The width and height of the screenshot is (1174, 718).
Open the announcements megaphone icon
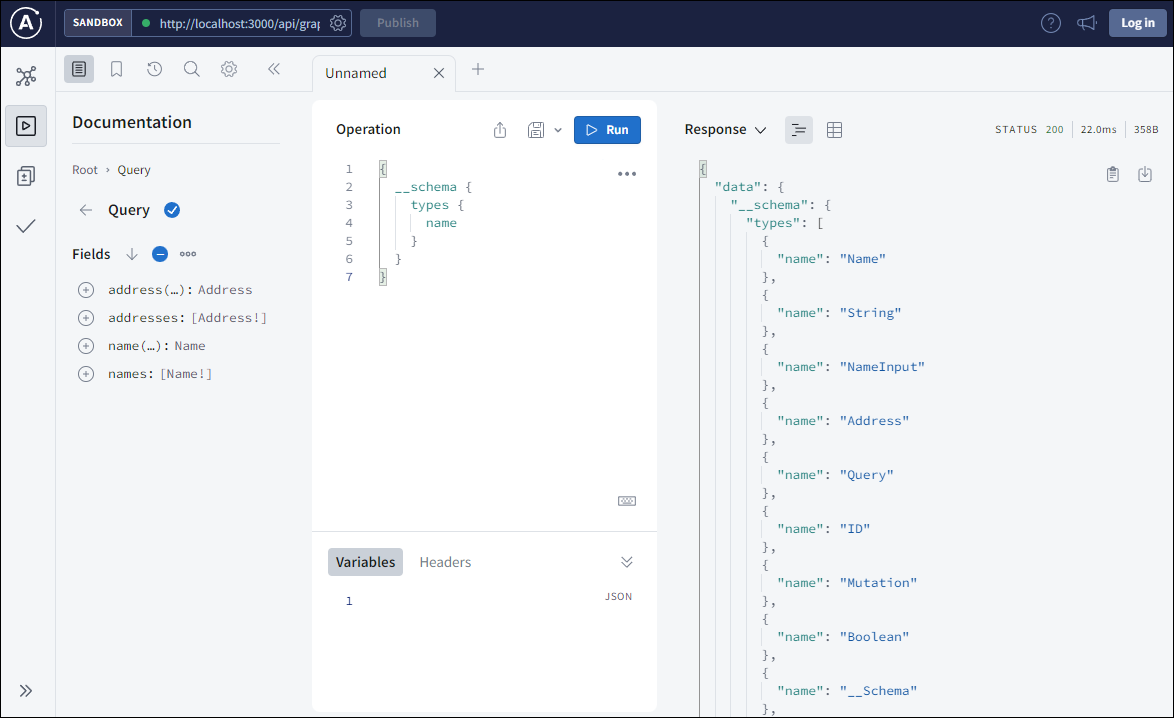tap(1086, 23)
